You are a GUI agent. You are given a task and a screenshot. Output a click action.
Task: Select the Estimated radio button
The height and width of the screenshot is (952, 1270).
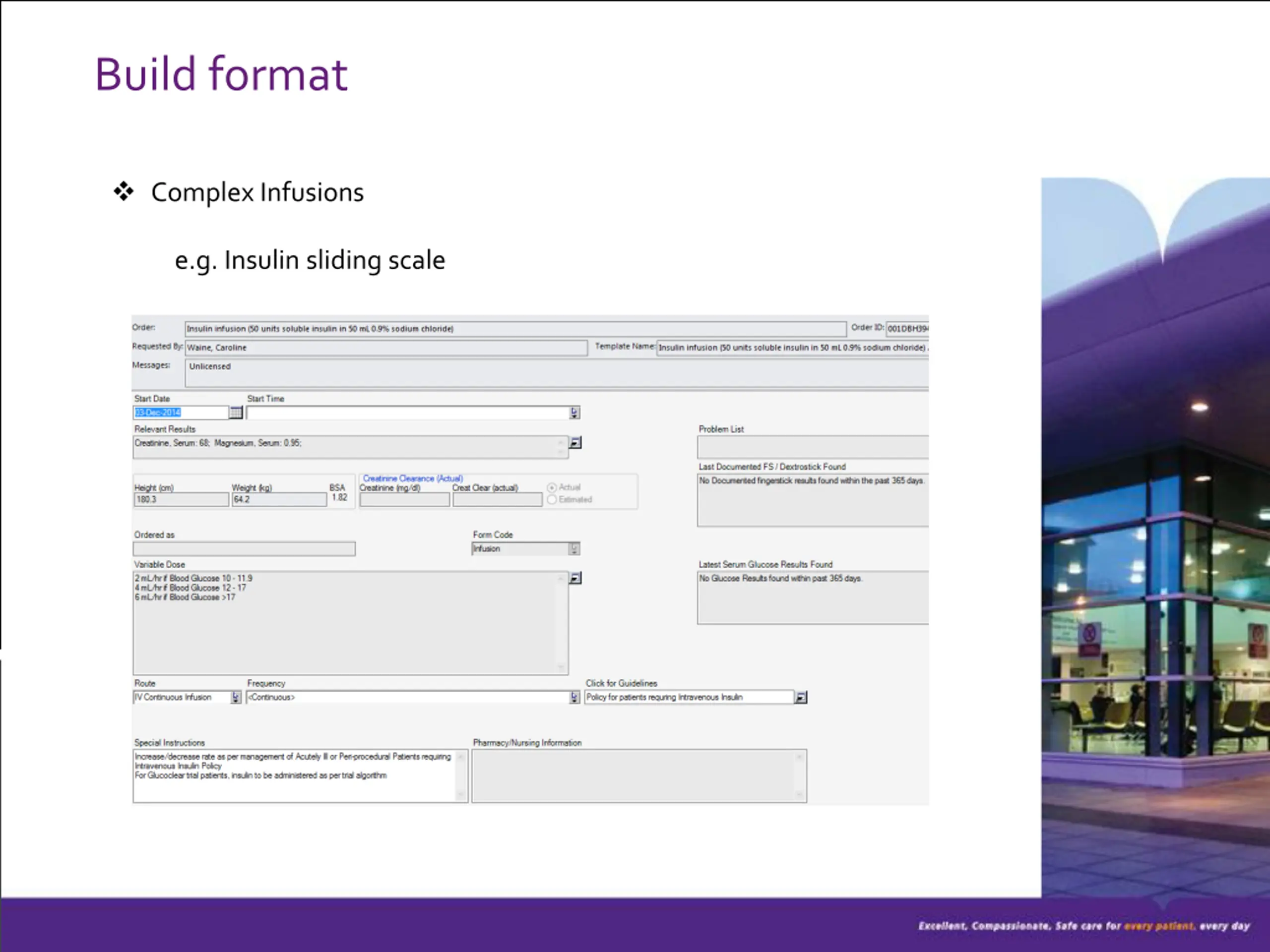pyautogui.click(x=552, y=500)
